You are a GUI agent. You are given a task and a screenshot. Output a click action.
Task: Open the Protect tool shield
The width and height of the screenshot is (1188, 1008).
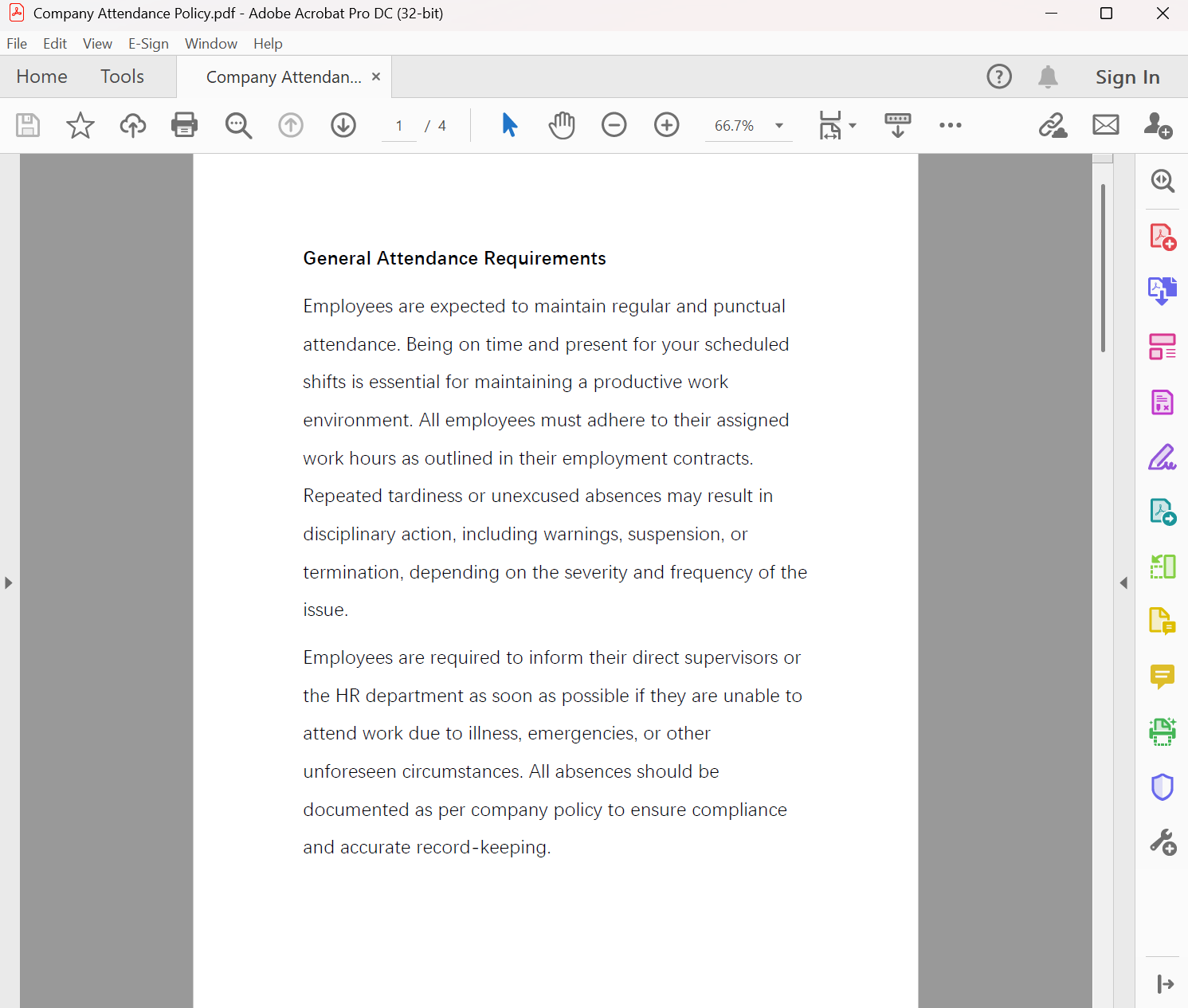(1163, 786)
